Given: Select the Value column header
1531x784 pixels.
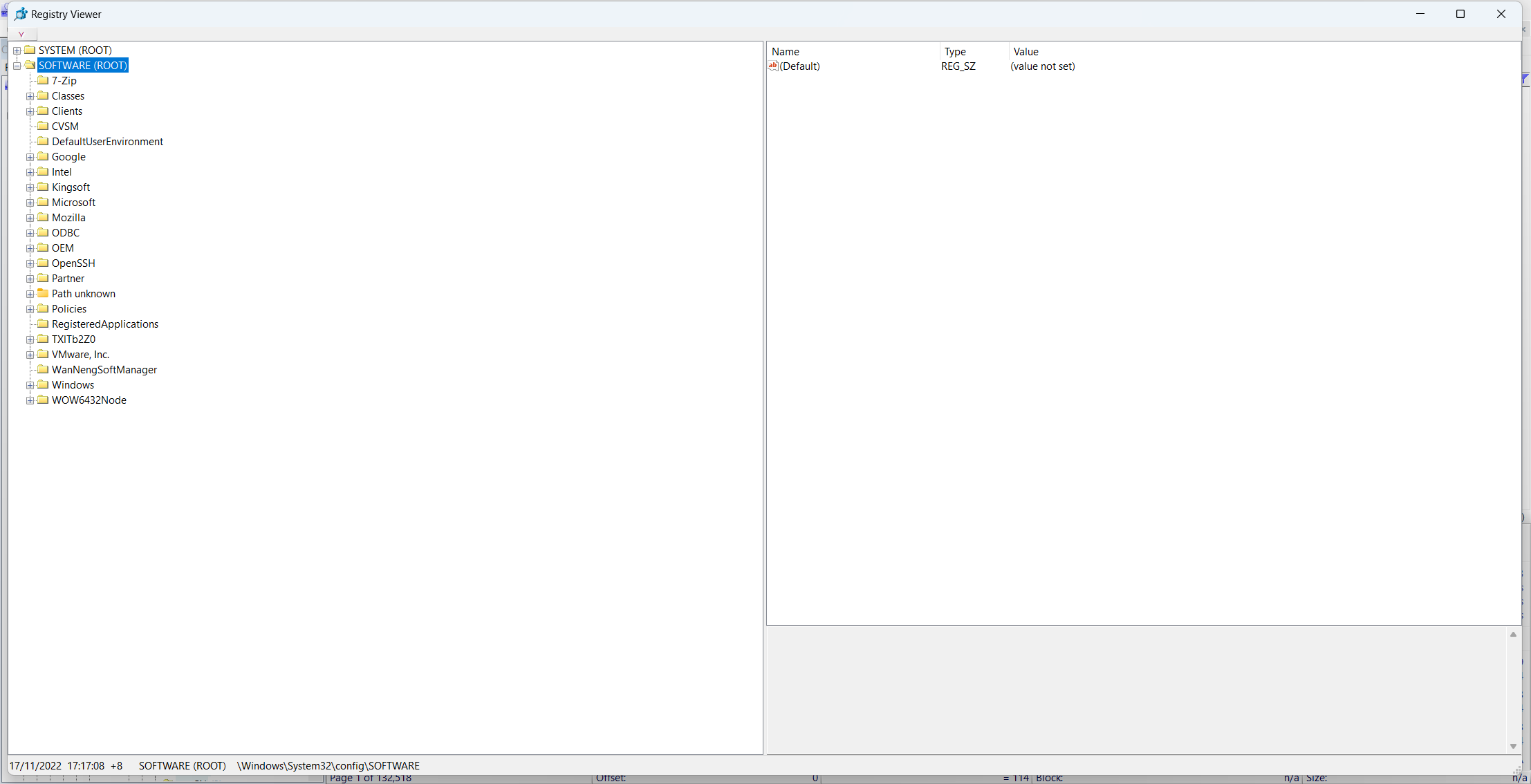Looking at the screenshot, I should [1025, 51].
